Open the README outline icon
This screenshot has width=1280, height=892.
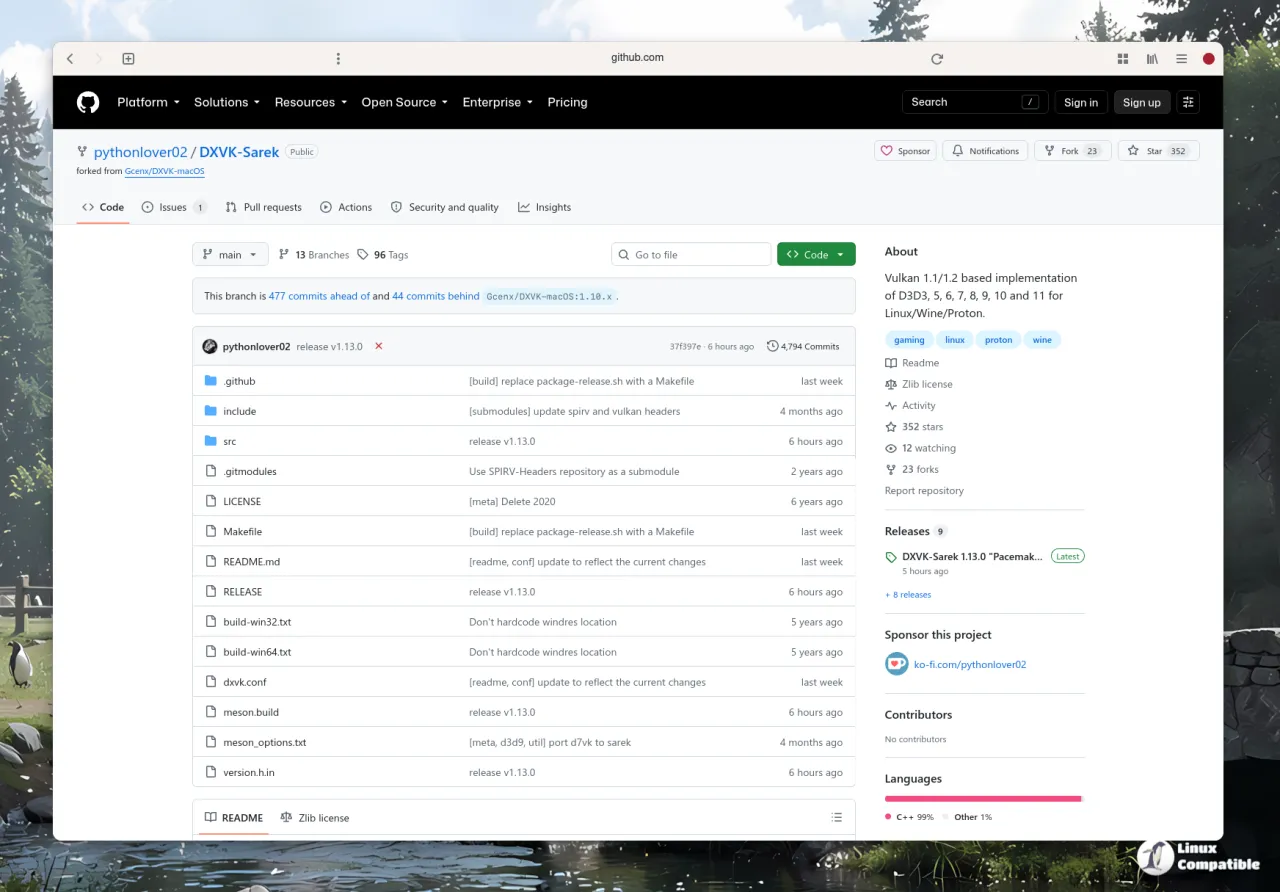click(836, 817)
